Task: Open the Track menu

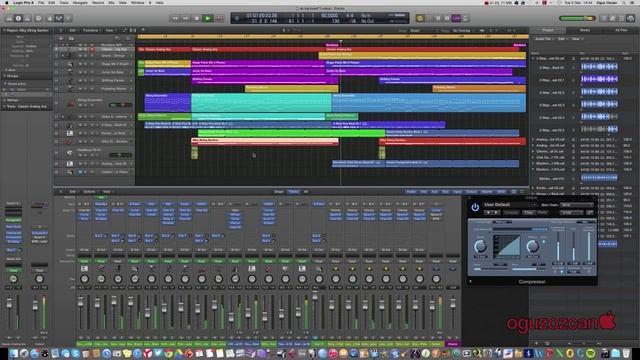Action: pos(64,2)
